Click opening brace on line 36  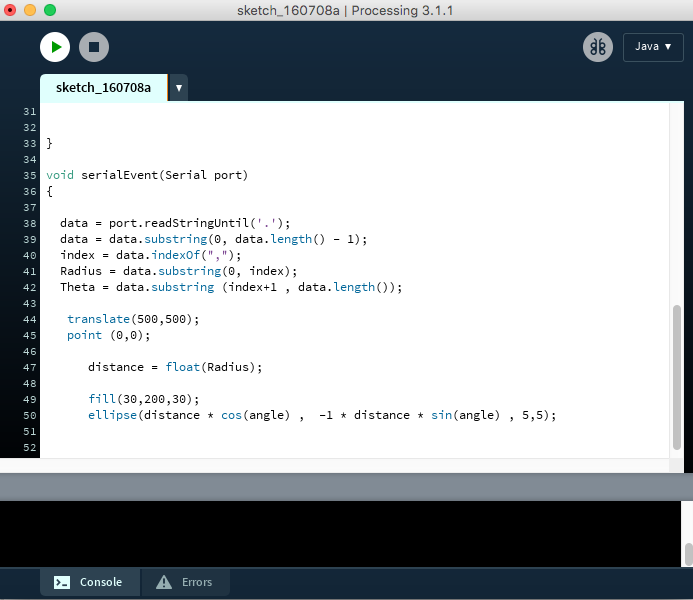click(x=50, y=191)
